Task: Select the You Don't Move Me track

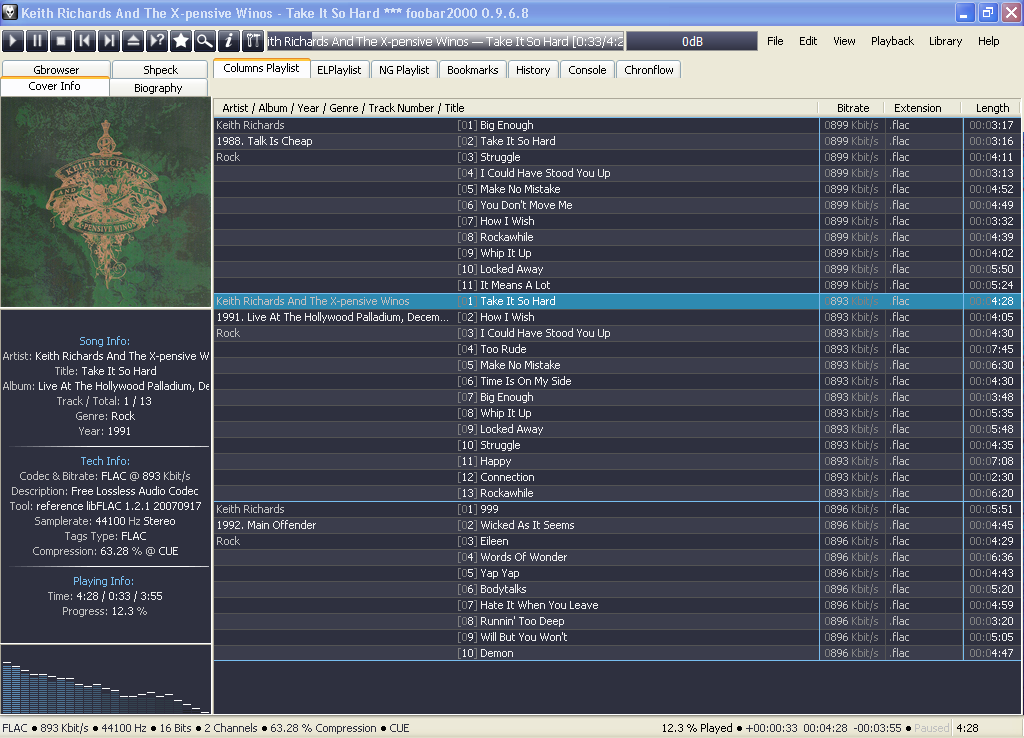Action: point(618,205)
